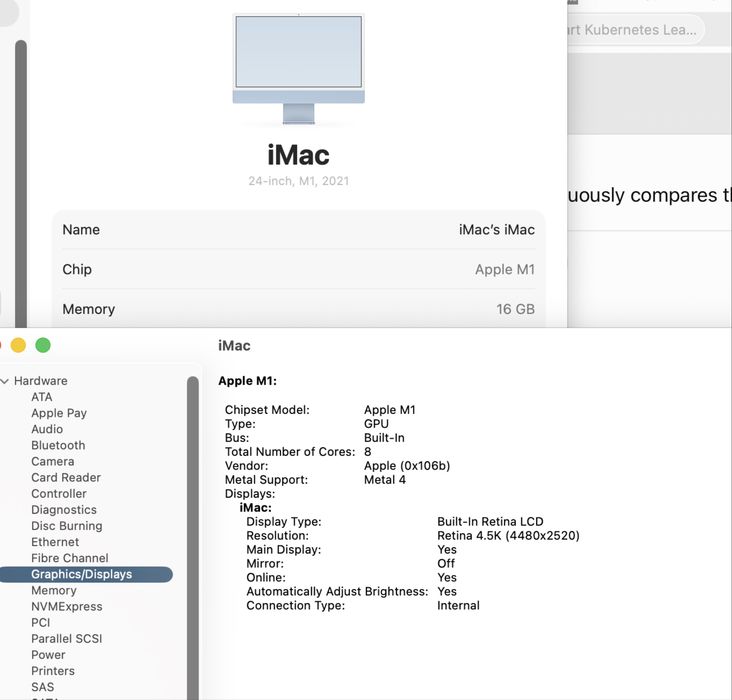Image resolution: width=732 pixels, height=700 pixels.
Task: Click the Online value "Yes"
Action: tap(447, 578)
